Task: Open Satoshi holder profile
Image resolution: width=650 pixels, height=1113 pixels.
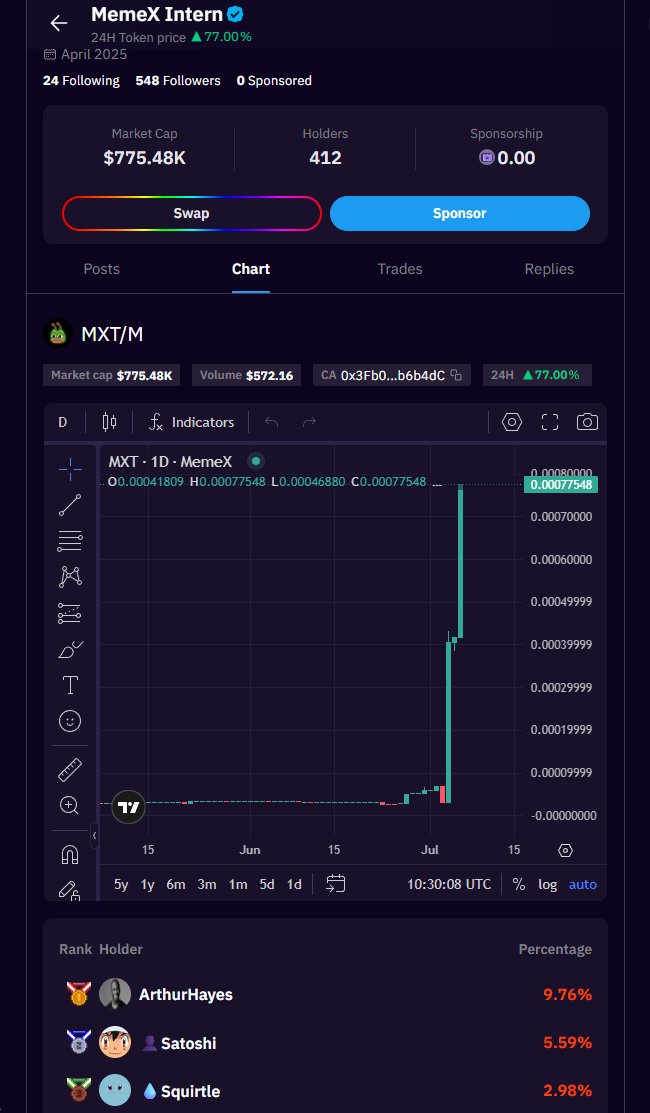Action: [x=188, y=1043]
